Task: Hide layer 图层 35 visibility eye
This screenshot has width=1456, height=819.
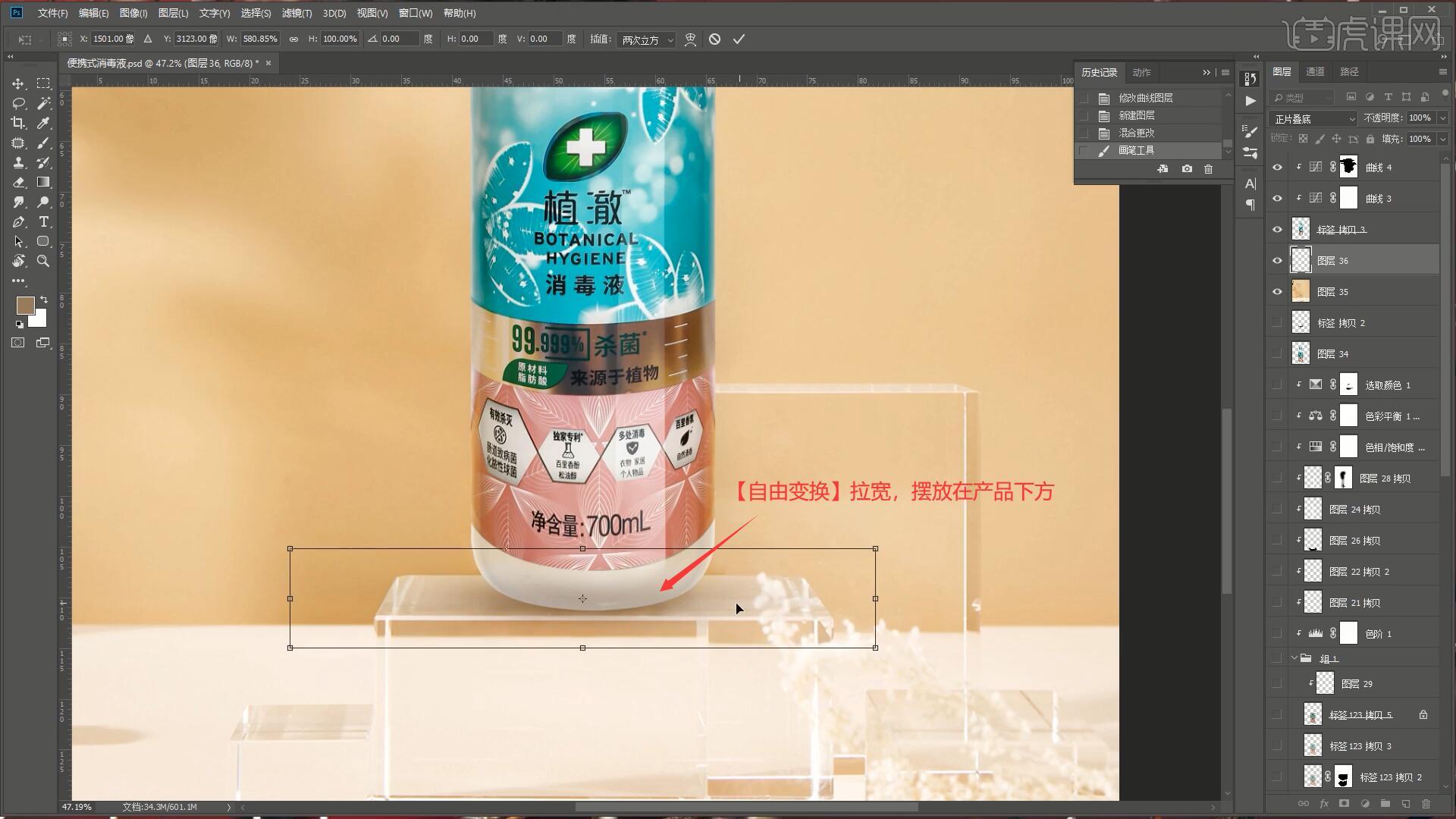Action: (x=1277, y=291)
